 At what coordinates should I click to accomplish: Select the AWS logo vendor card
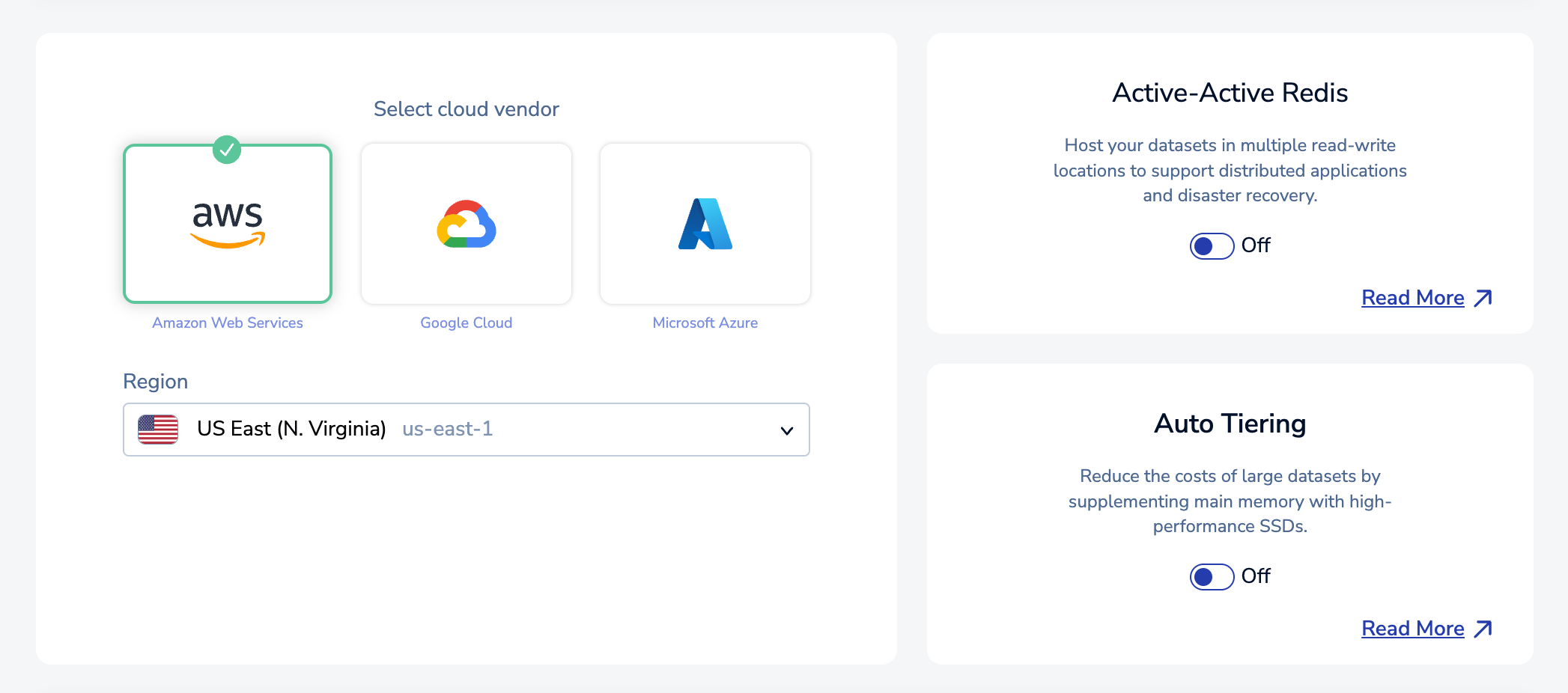228,224
